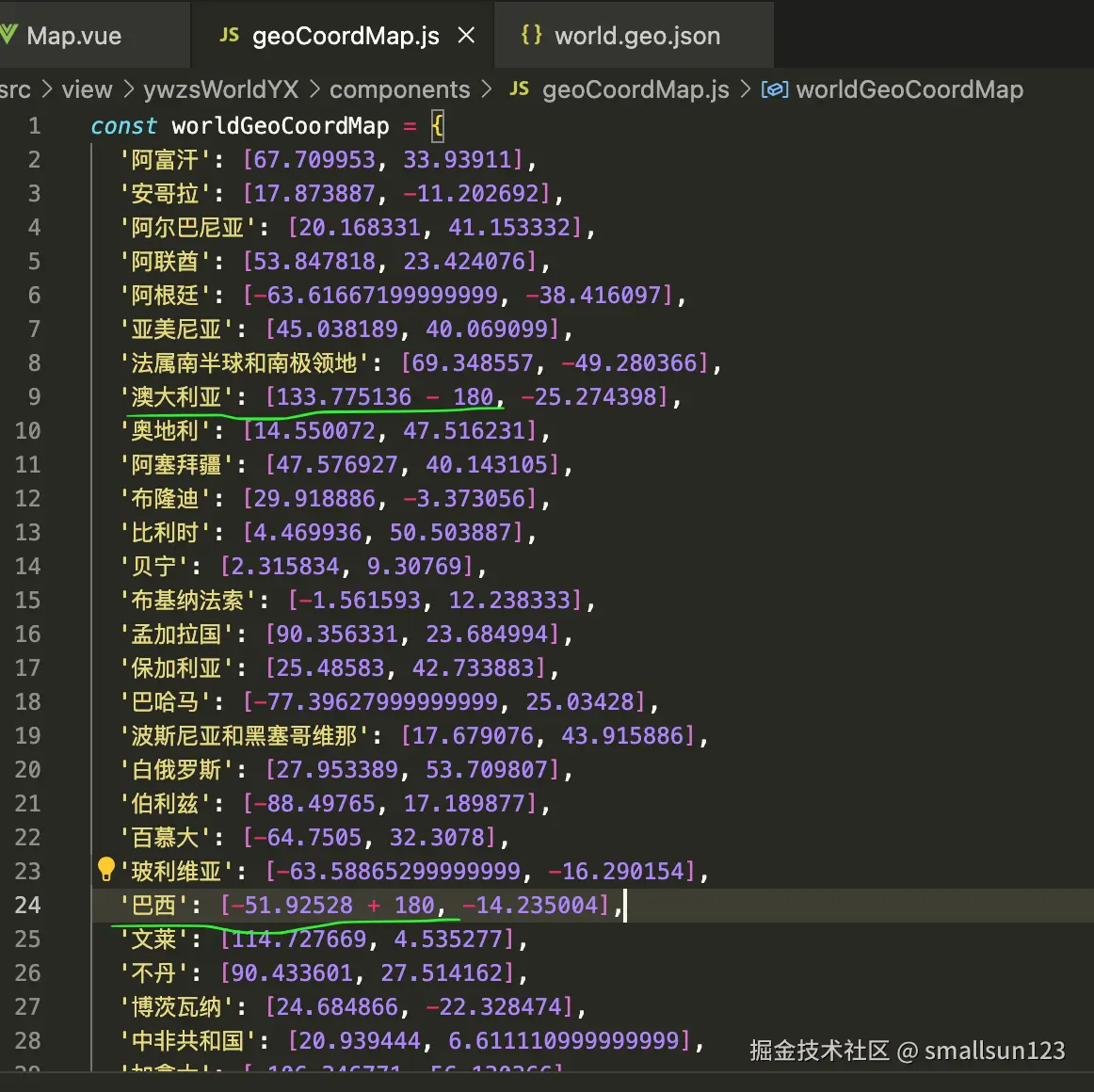Switch to the Map.vue tab
Screen dimensions: 1094x1092
pyautogui.click(x=75, y=35)
